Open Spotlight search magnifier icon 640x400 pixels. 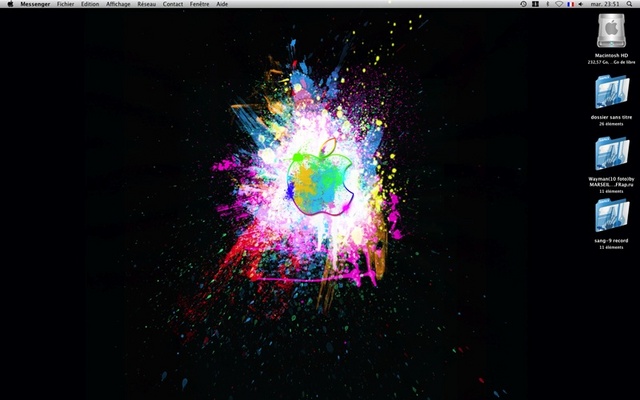629,4
